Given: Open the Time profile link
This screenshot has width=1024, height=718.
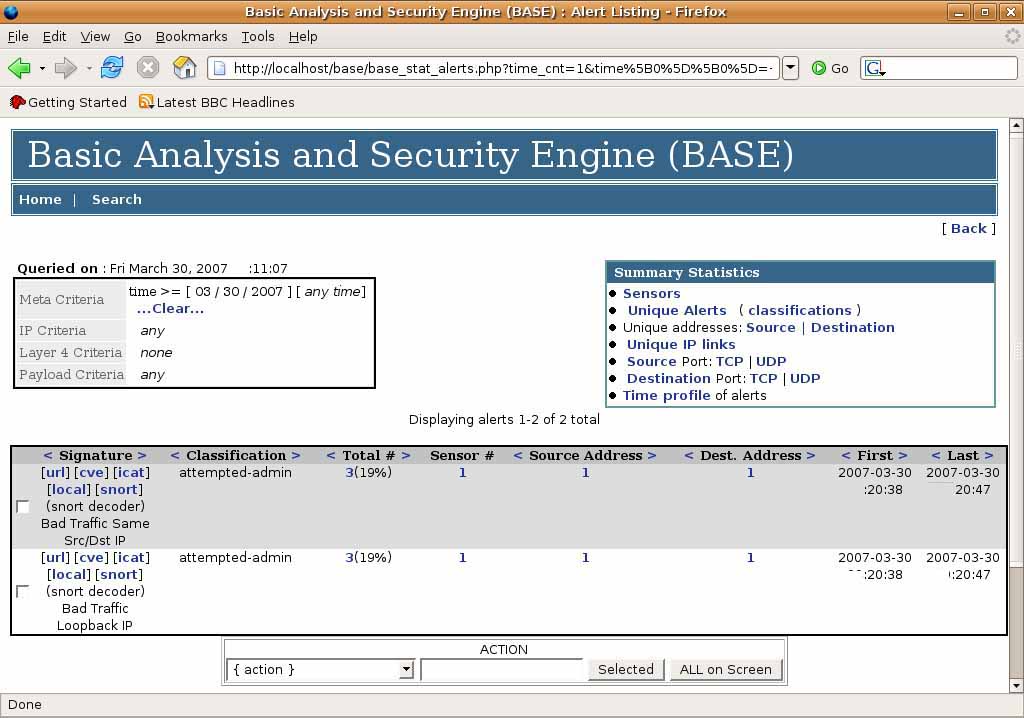Looking at the screenshot, I should [667, 395].
